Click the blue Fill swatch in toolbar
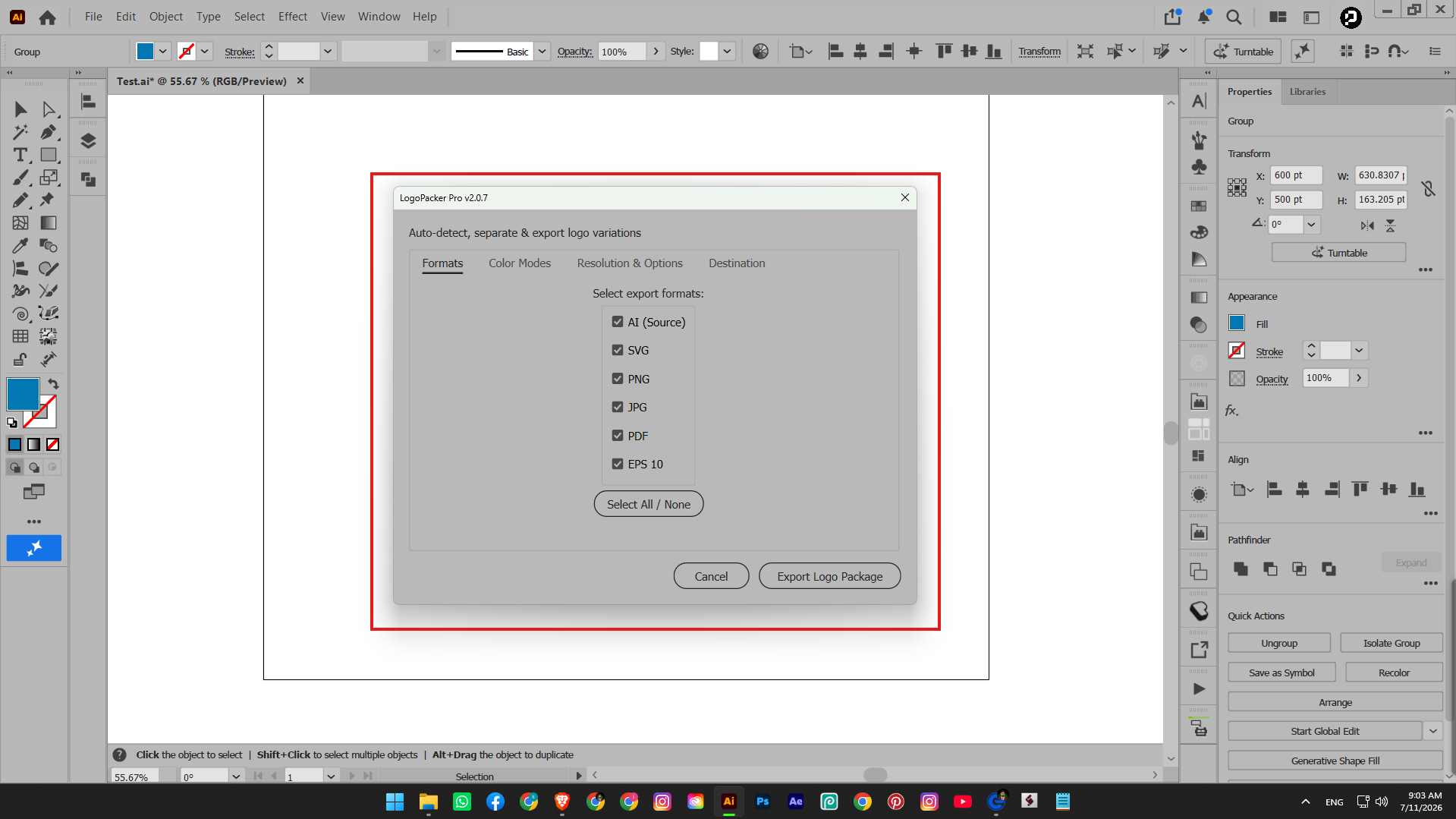This screenshot has width=1456, height=819. coord(23,394)
